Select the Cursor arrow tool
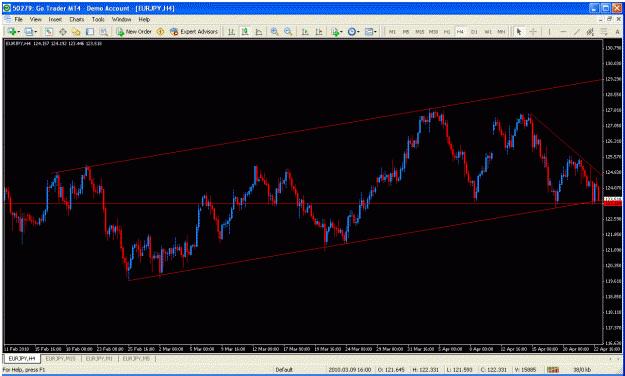Viewport: 625px width, 376px height. click(519, 31)
